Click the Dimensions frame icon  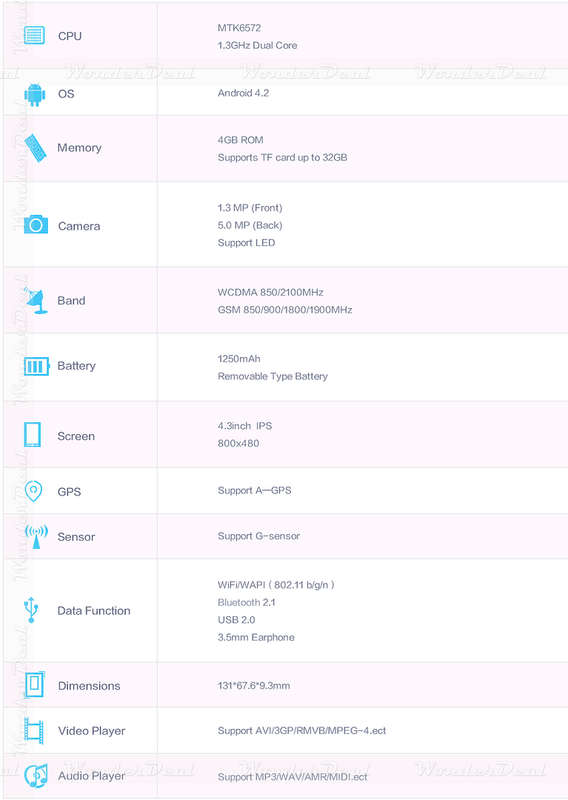pyautogui.click(x=34, y=683)
